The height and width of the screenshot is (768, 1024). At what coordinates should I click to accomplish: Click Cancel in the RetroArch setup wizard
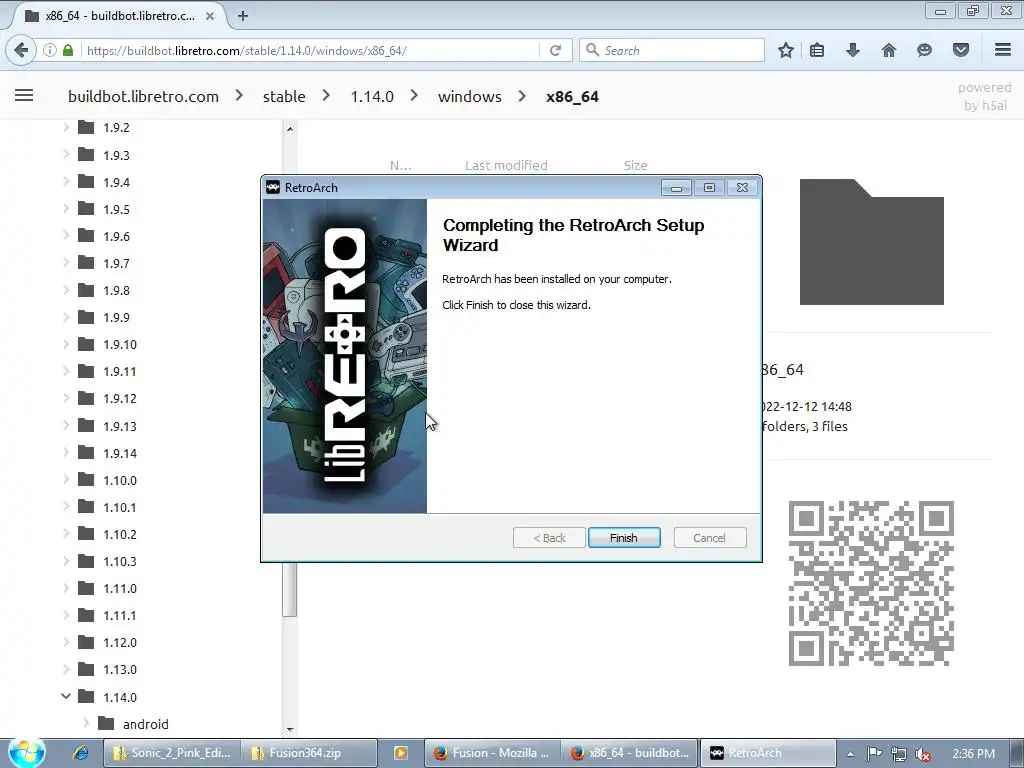tap(709, 537)
